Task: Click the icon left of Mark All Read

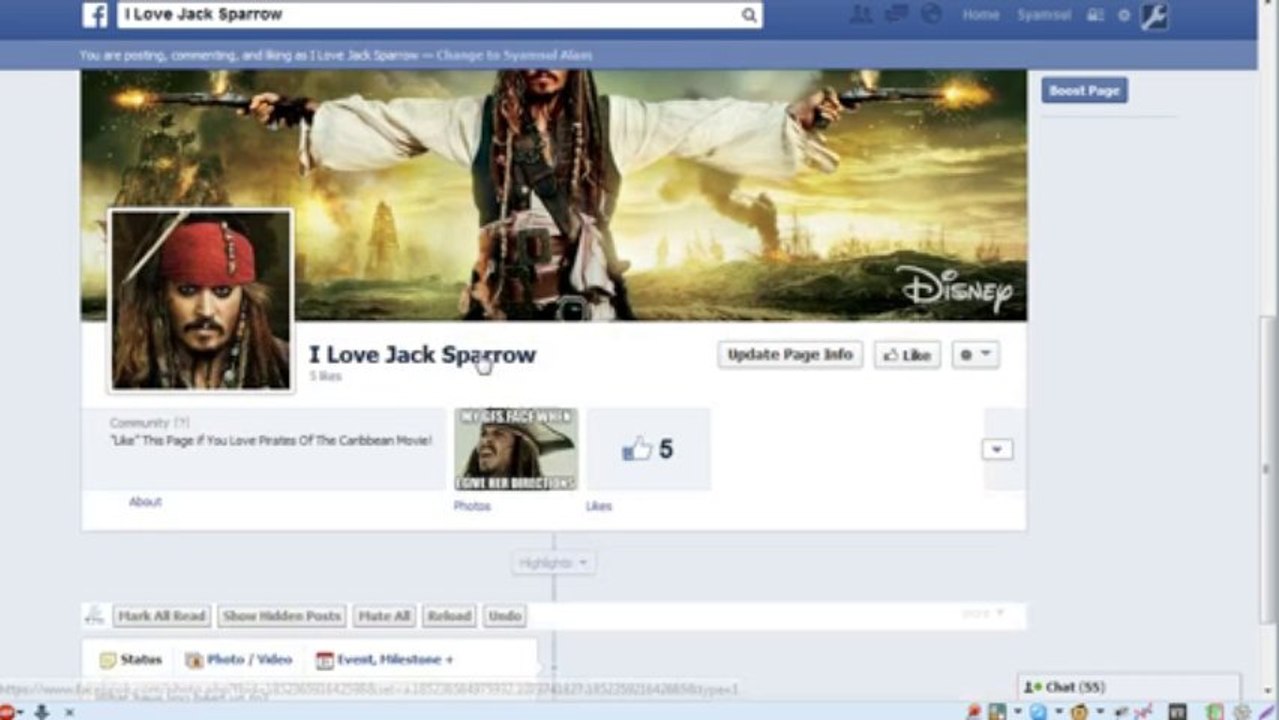Action: (94, 616)
